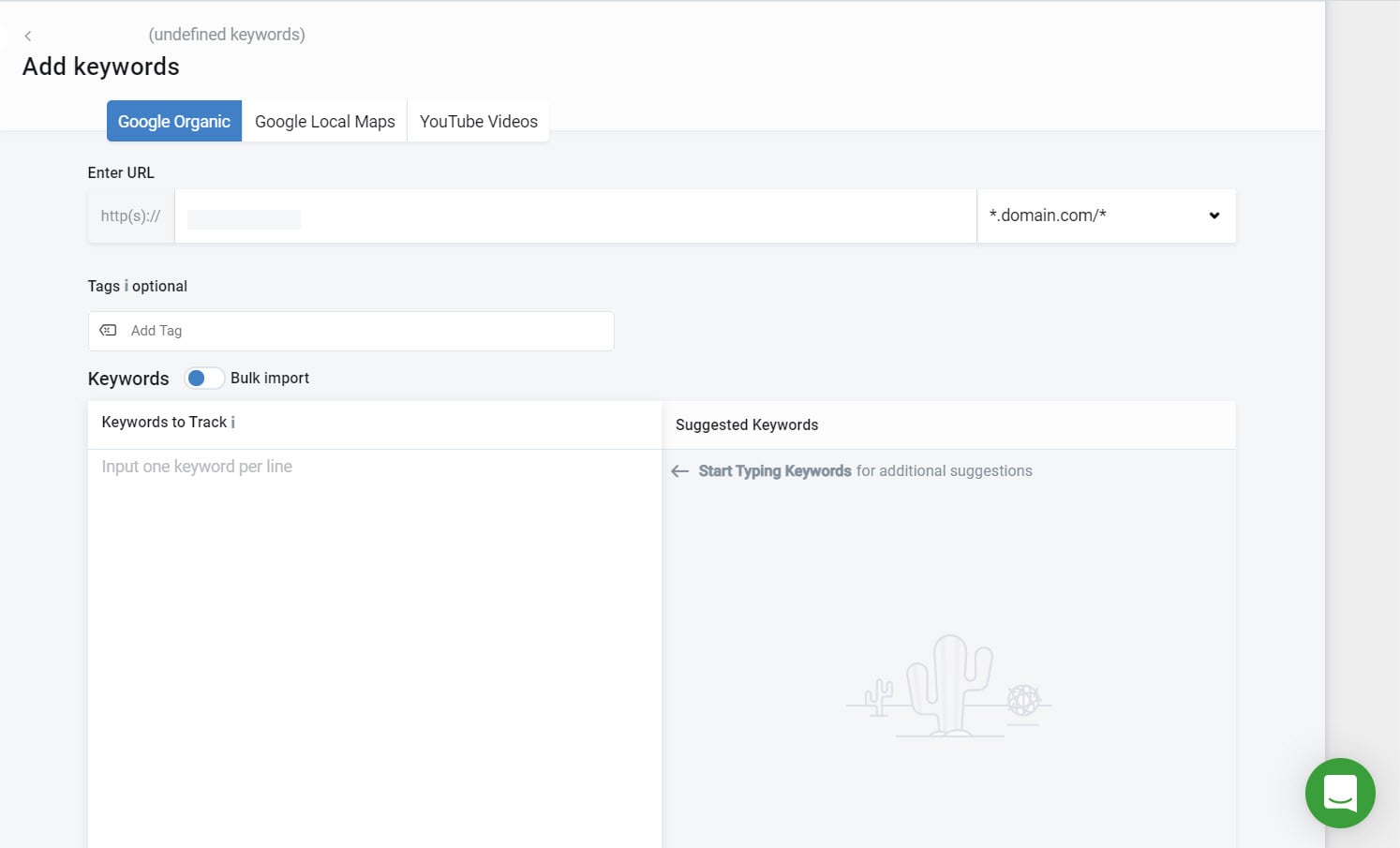
Task: Select the Google Organic tab
Action: [x=173, y=121]
